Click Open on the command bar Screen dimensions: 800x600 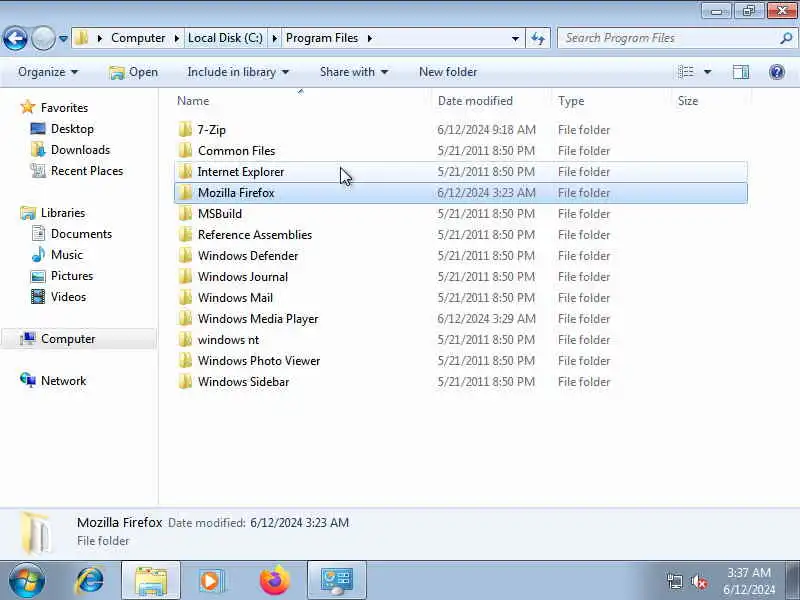point(134,72)
